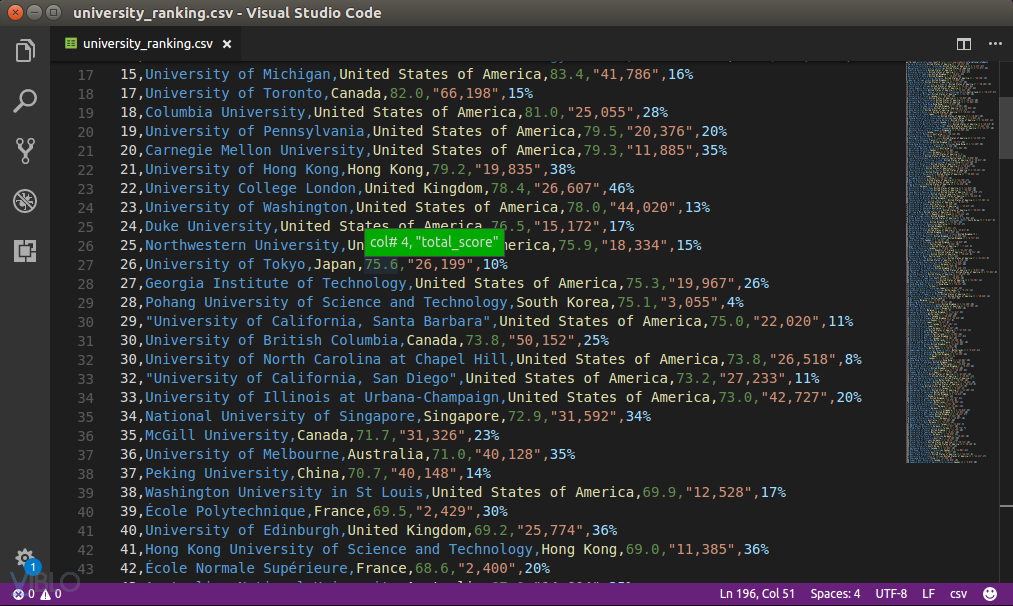Click on University of Michigan text
The height and width of the screenshot is (606, 1013).
pyautogui.click(x=238, y=74)
